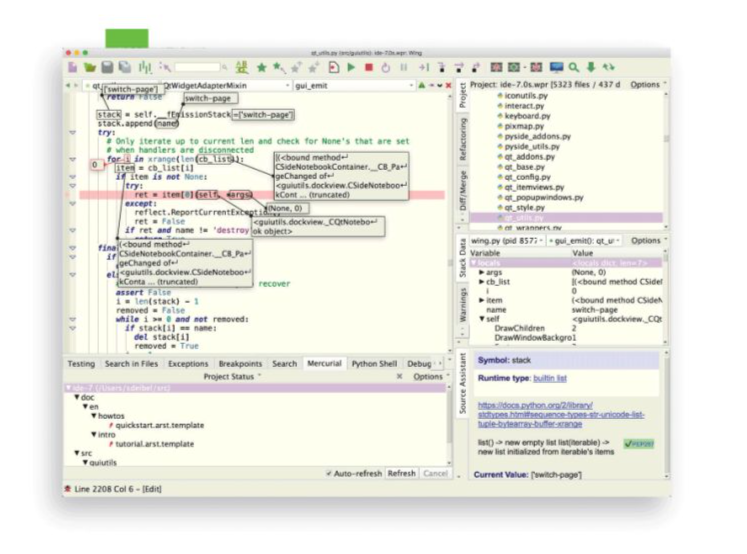
Task: Click the Cancel button
Action: pos(435,473)
